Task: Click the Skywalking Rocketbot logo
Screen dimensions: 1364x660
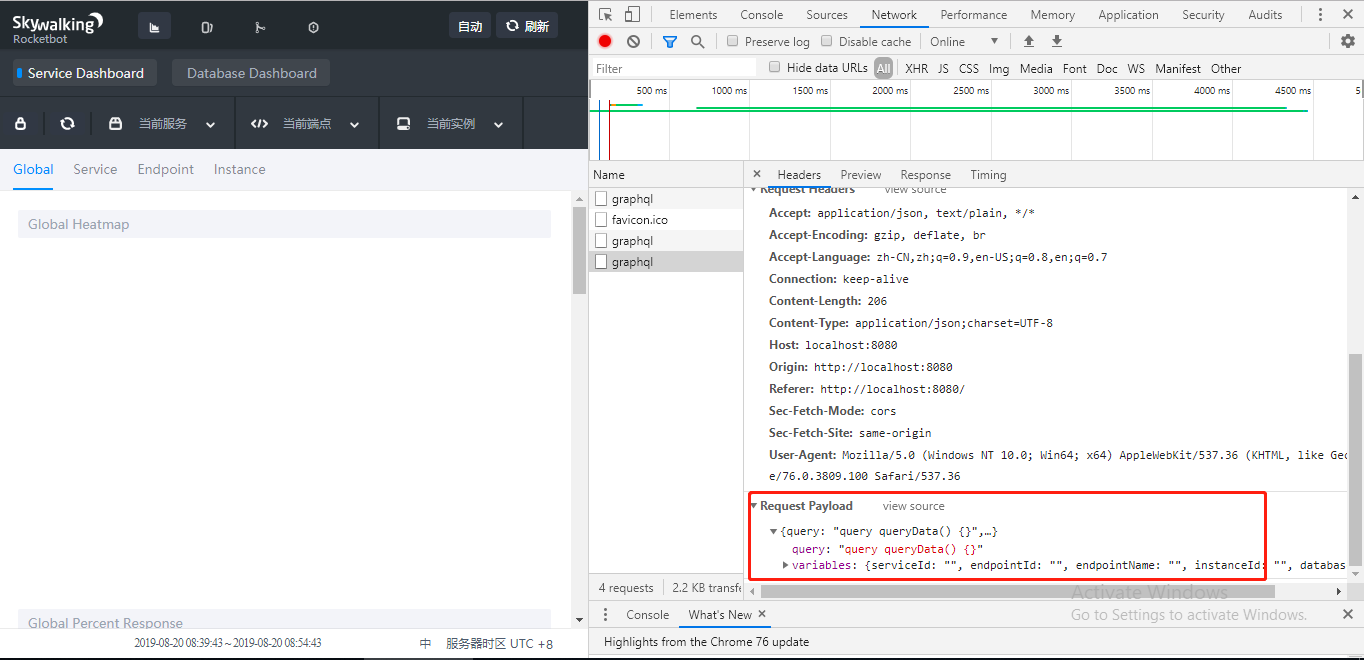Action: click(x=57, y=28)
